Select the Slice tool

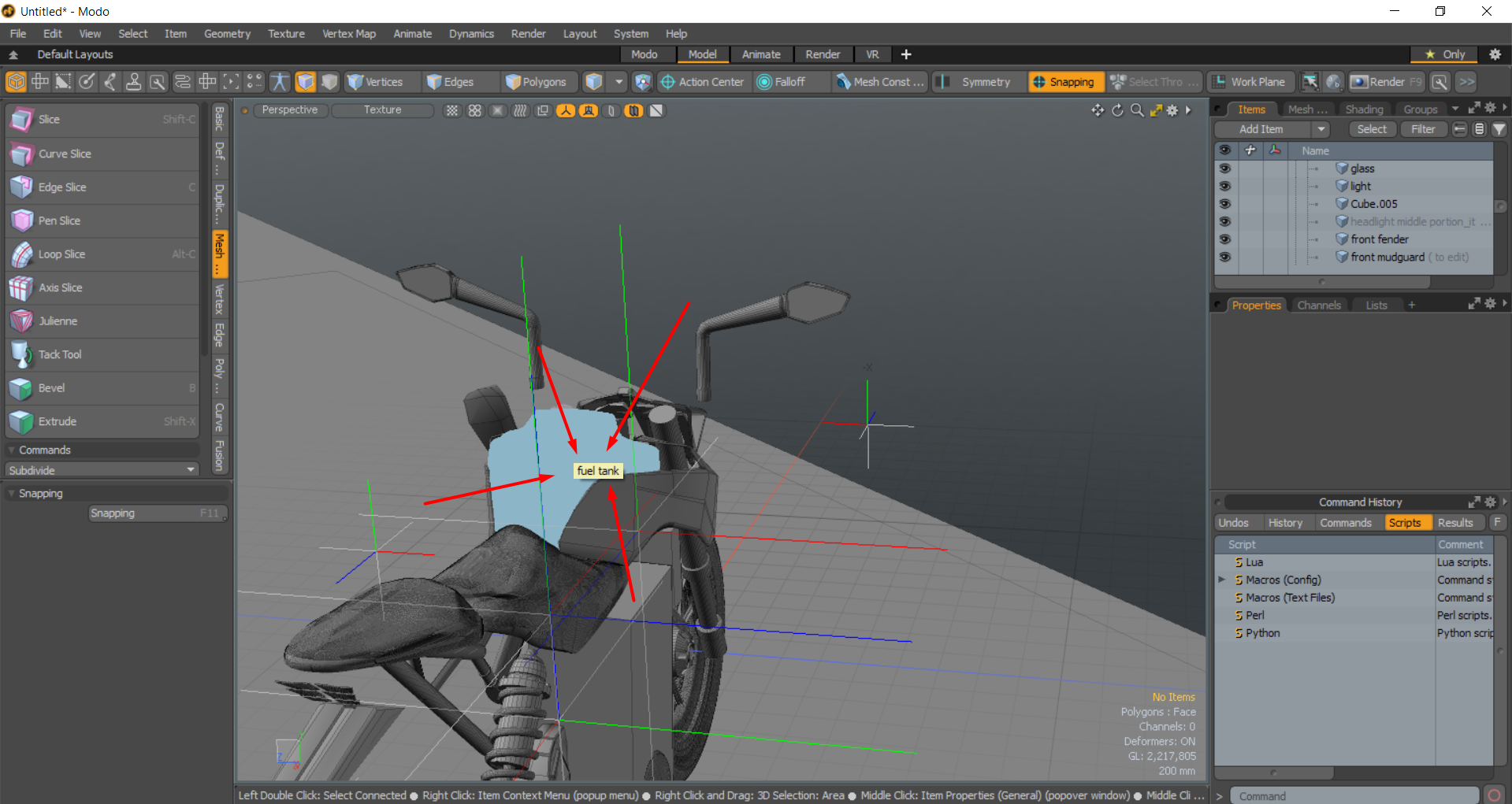[x=102, y=120]
